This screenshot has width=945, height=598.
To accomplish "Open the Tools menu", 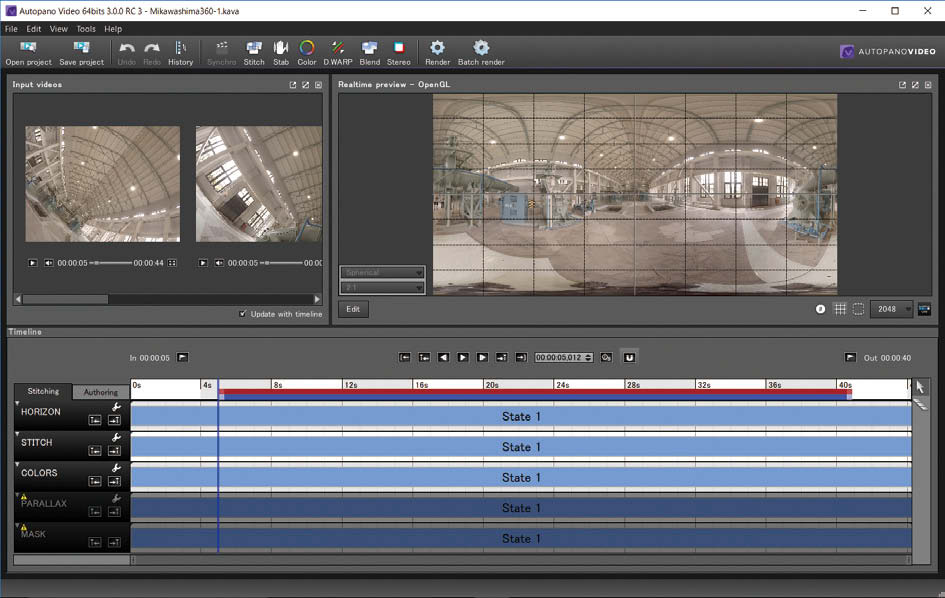I will pos(86,28).
